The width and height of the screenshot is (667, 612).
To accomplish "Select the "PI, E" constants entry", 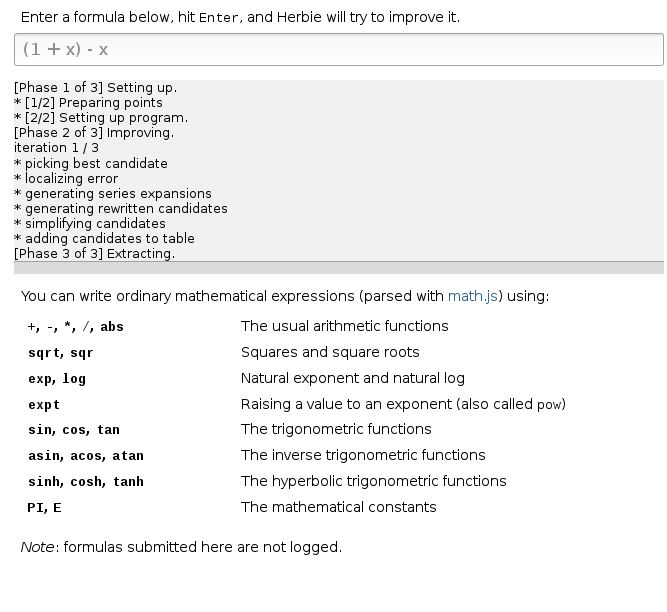I will pyautogui.click(x=44, y=508).
